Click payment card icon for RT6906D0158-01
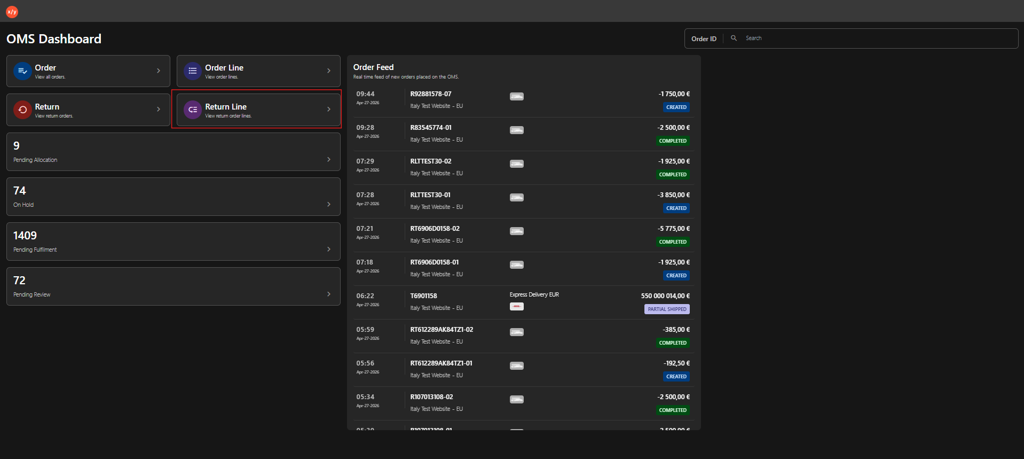Screen dimensions: 1024x459 click(517, 265)
